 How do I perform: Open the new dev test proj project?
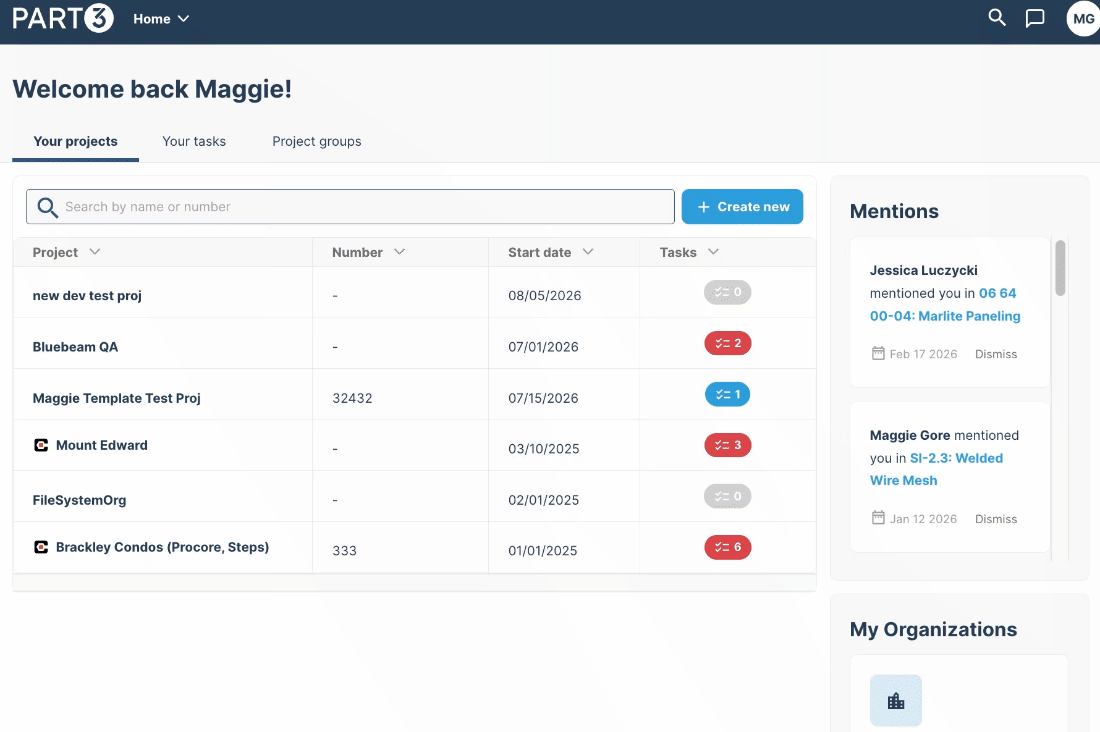coord(87,295)
